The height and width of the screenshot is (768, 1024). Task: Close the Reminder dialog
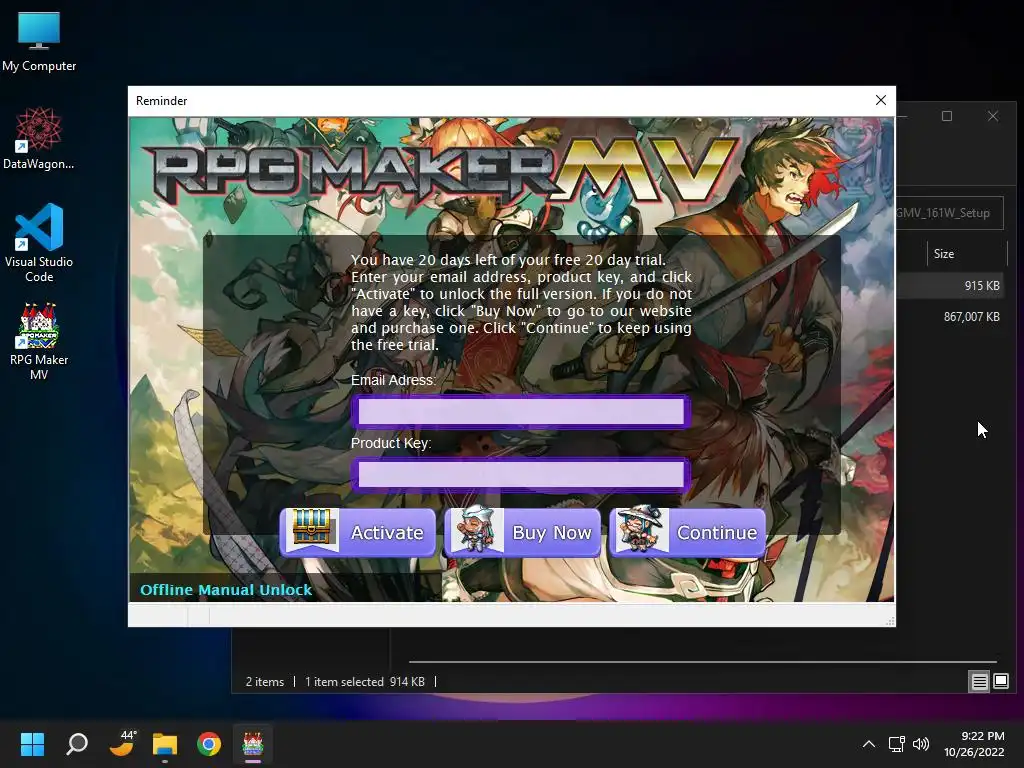pos(880,100)
